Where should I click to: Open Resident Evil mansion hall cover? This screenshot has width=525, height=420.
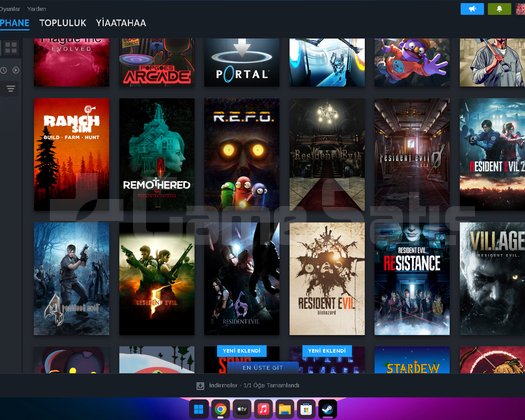[327, 154]
